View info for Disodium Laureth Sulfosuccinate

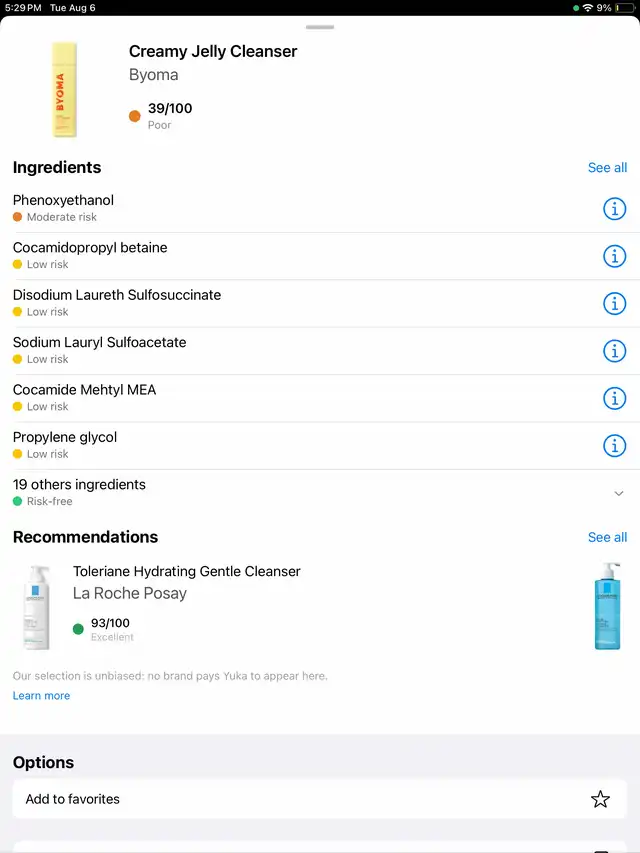tap(614, 303)
